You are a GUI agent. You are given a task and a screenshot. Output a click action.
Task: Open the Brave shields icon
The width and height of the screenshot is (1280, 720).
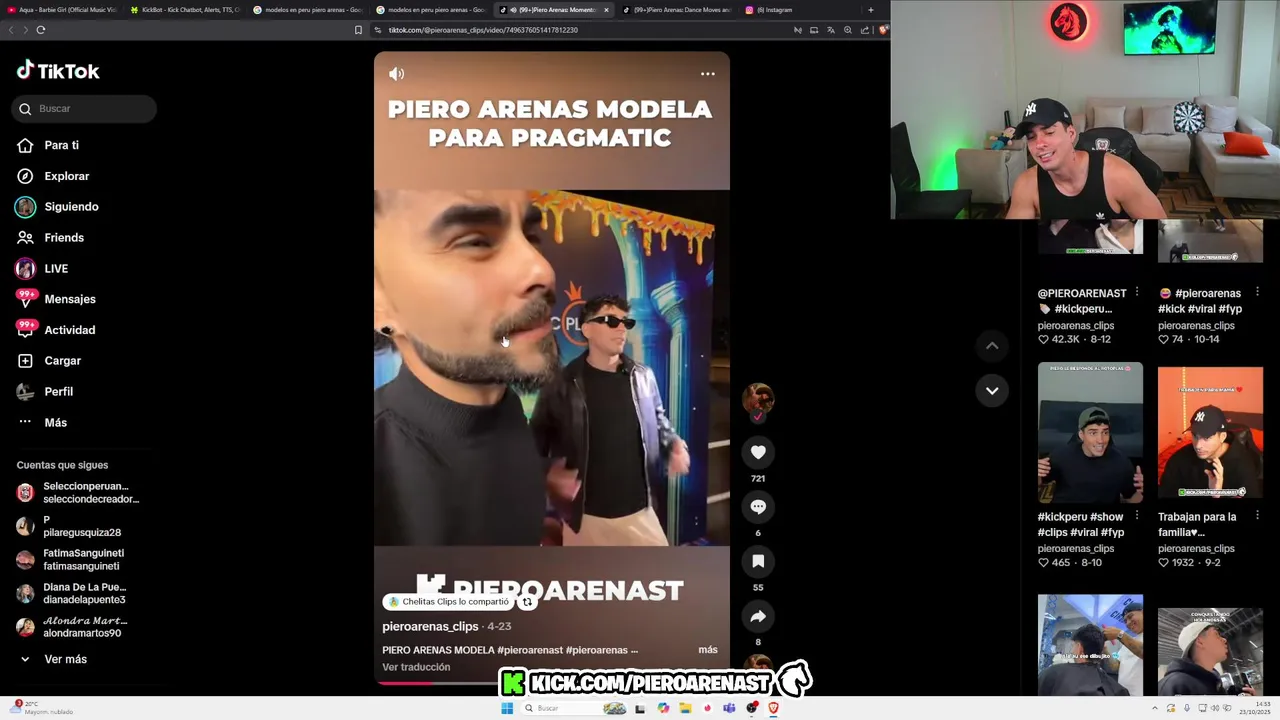click(x=883, y=30)
